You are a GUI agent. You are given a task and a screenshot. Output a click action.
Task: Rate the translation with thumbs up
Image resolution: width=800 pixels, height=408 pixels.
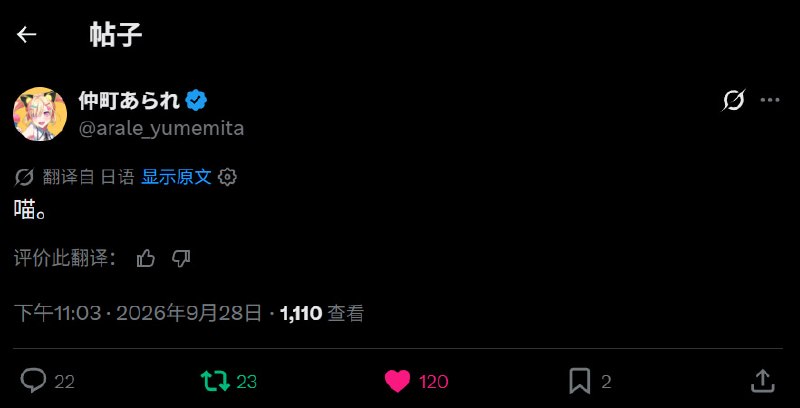point(146,259)
